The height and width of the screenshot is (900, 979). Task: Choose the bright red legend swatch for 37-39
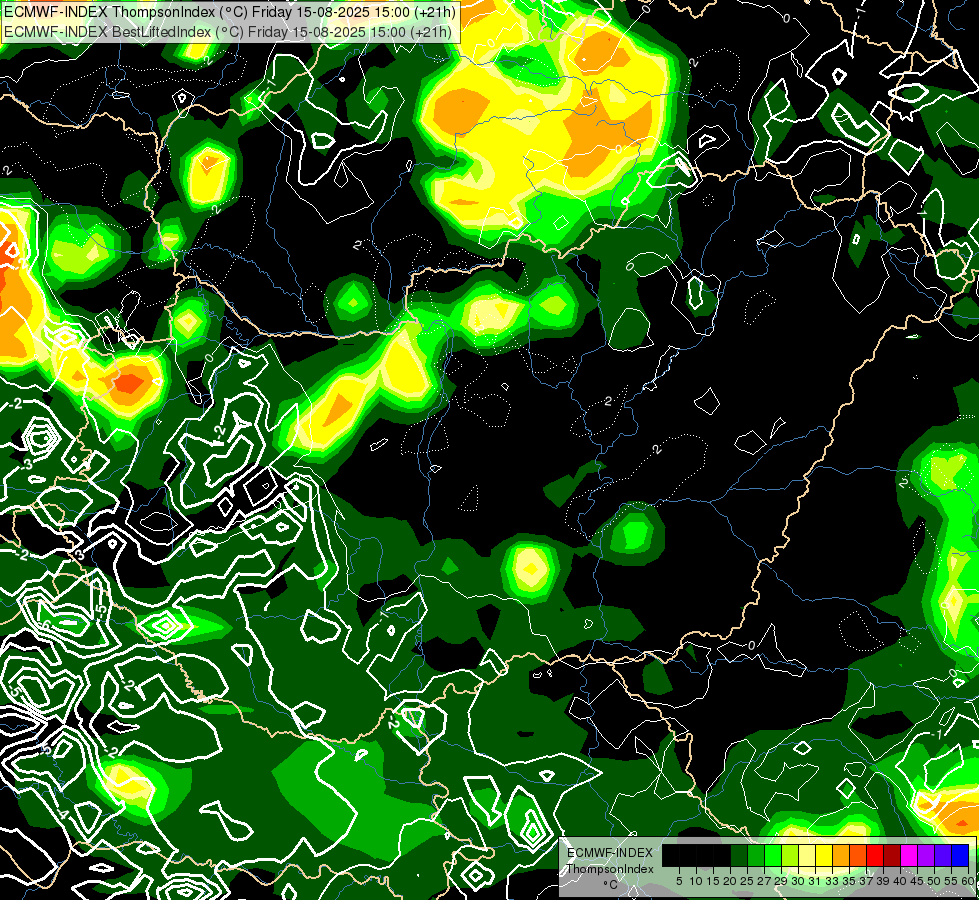click(x=875, y=855)
